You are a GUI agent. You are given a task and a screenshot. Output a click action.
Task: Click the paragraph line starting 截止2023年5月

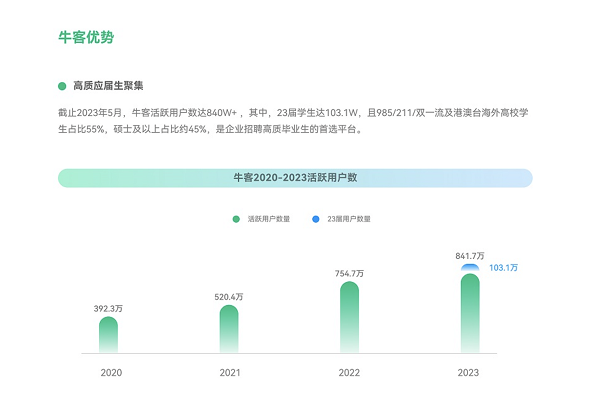point(293,113)
